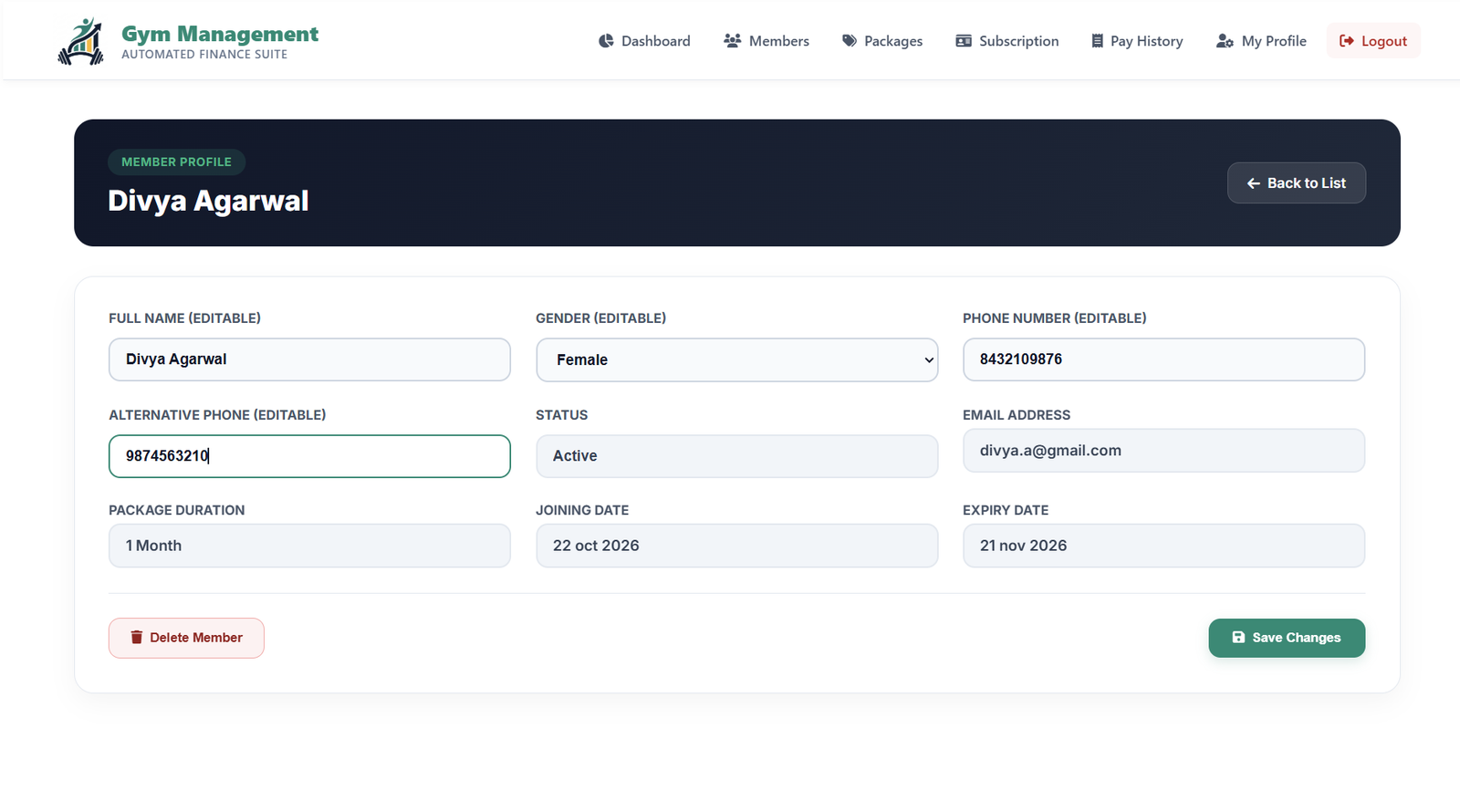Screen dimensions: 1460x812
Task: Click the My Profile user icon
Action: [x=1225, y=41]
